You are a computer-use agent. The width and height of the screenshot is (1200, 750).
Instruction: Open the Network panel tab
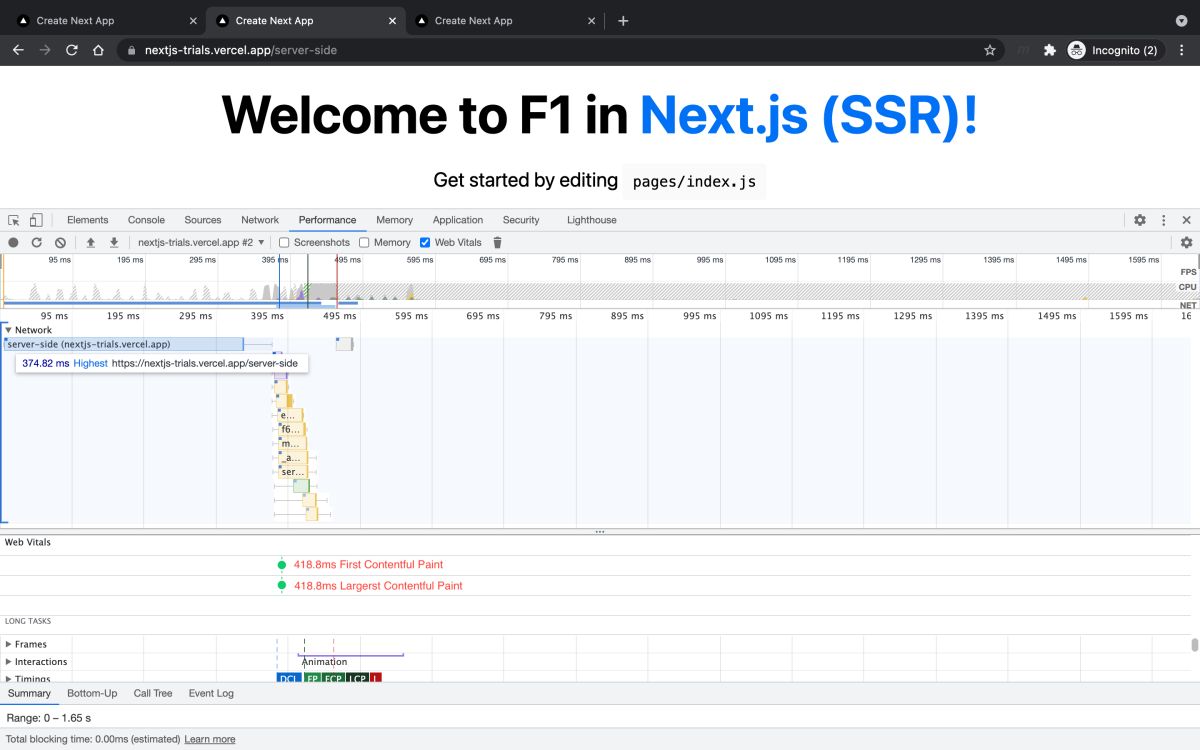pyautogui.click(x=260, y=220)
